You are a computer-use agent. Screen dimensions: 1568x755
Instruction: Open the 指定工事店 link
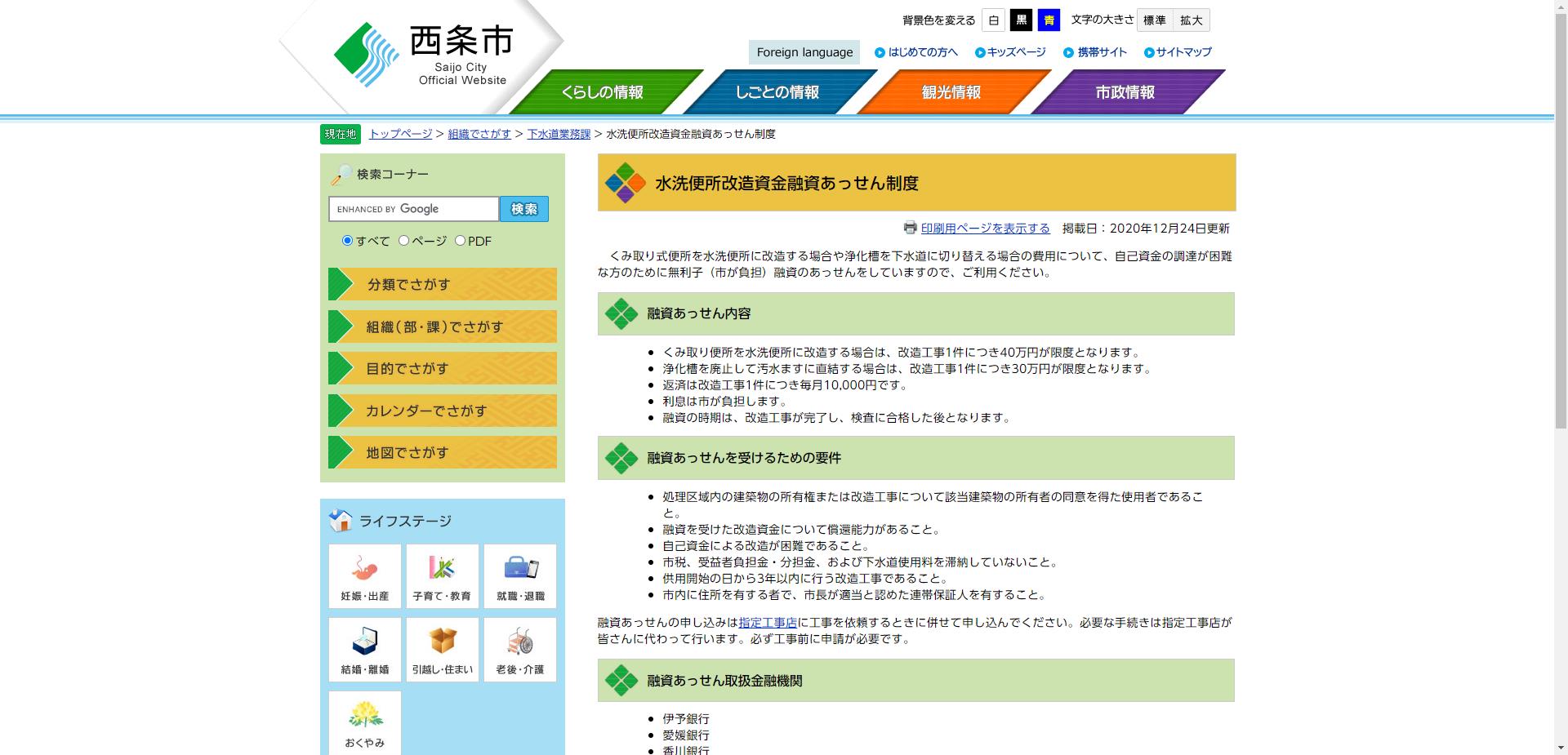pos(767,623)
